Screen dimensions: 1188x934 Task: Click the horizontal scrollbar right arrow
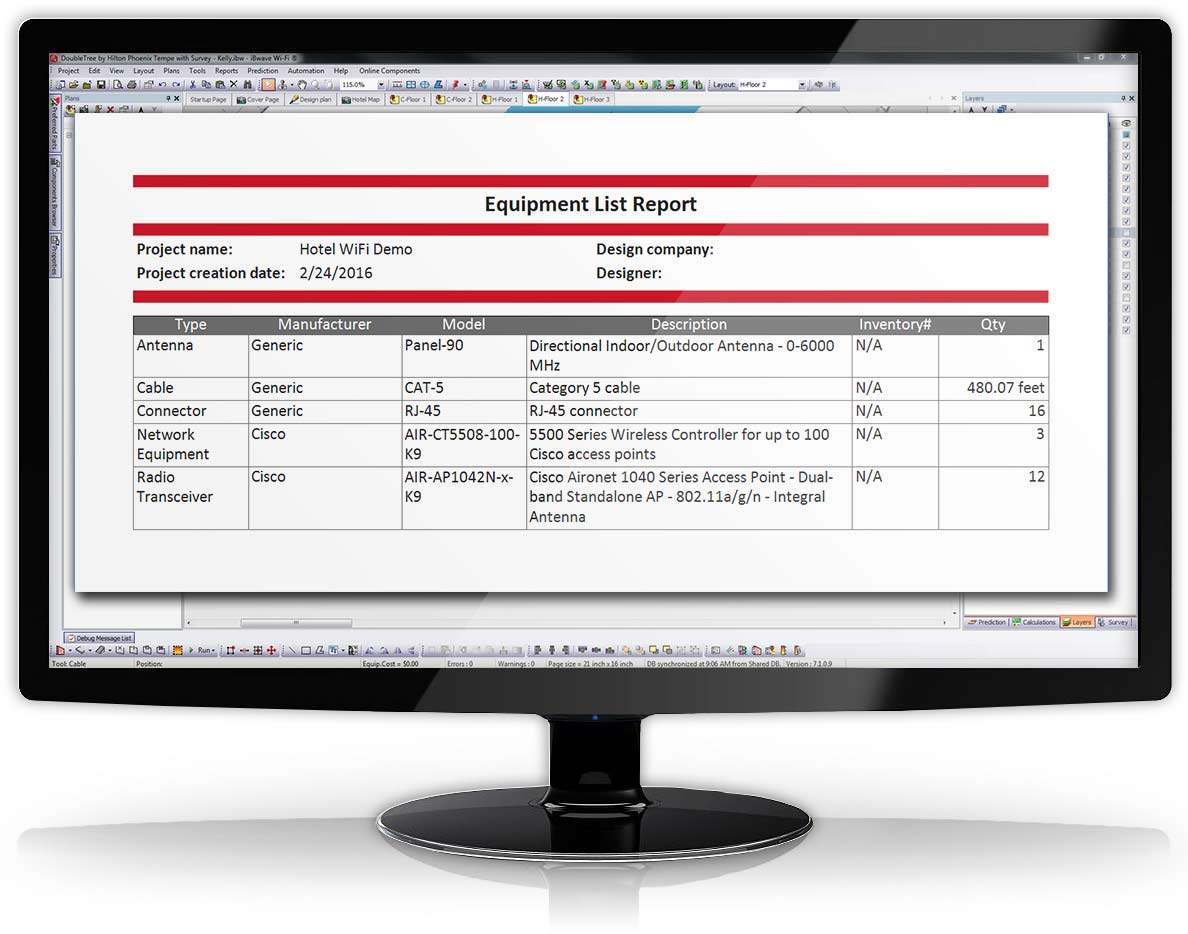pos(944,623)
